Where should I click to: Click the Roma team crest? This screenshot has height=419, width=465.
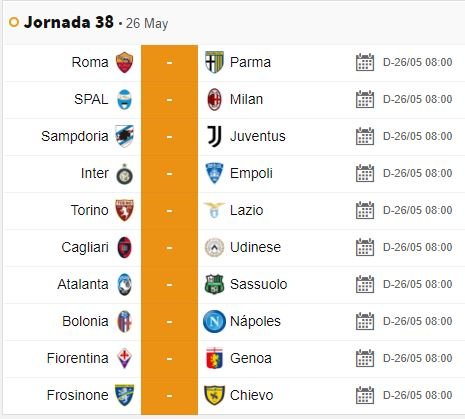[x=124, y=62]
